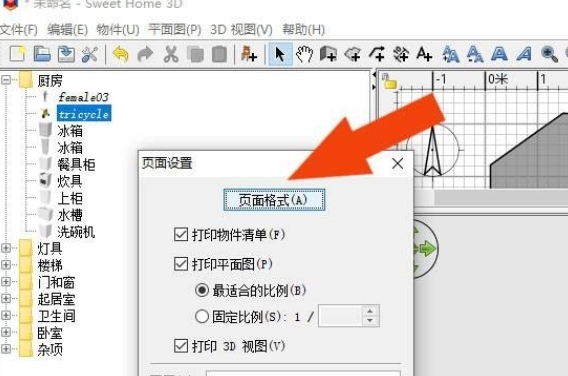
Task: Click the Add furniture icon
Action: tap(249, 54)
